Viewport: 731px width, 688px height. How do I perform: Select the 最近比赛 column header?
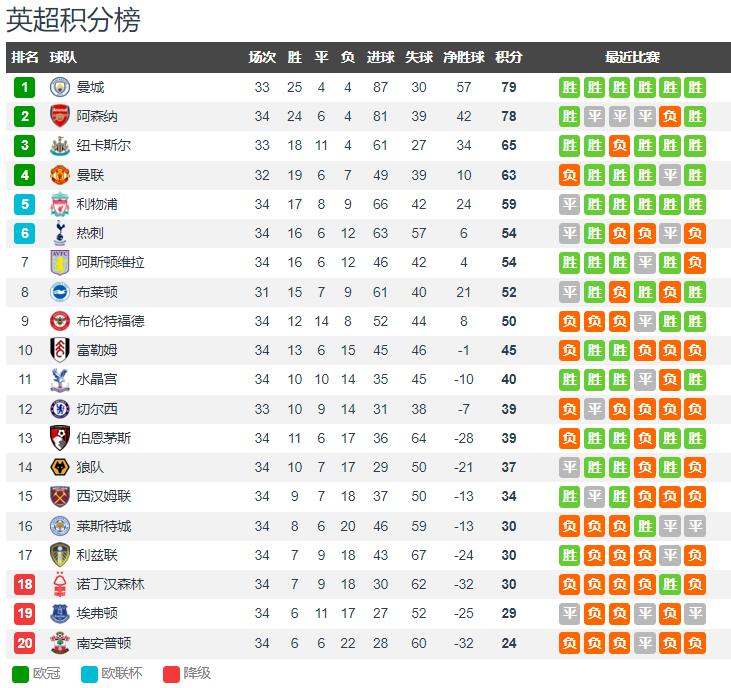(632, 57)
